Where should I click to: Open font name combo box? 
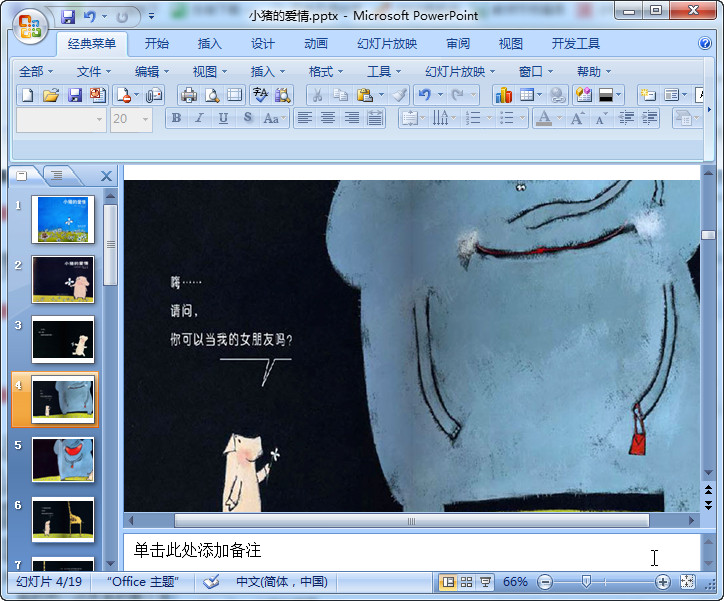point(61,120)
